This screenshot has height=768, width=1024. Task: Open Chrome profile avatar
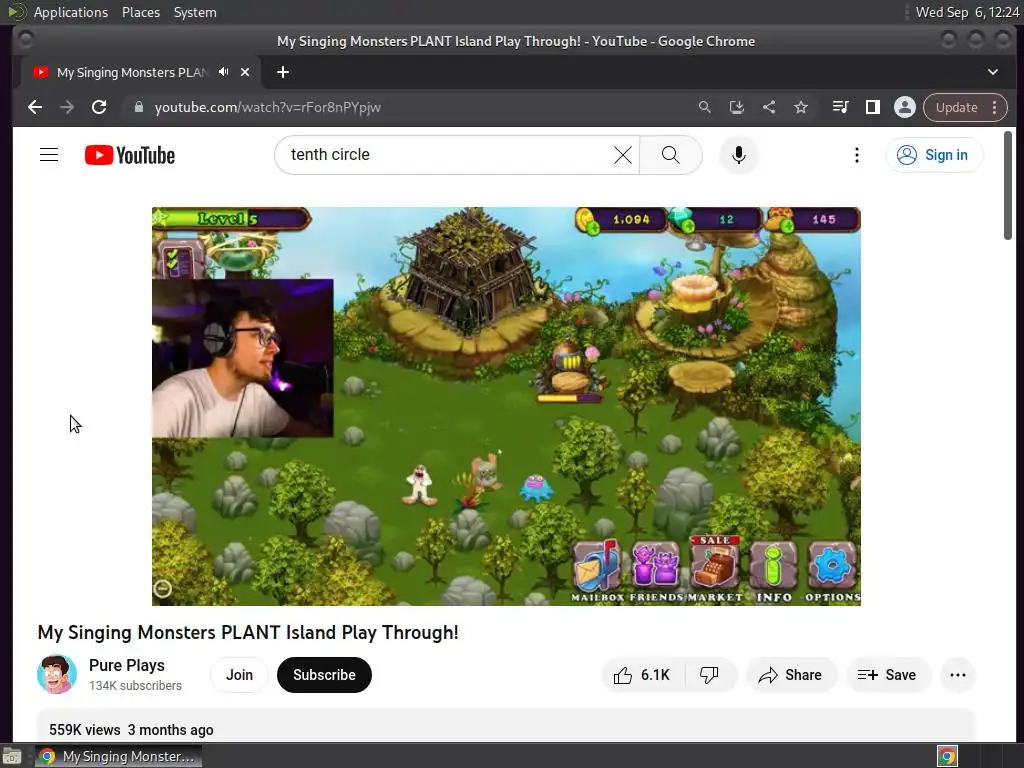904,107
